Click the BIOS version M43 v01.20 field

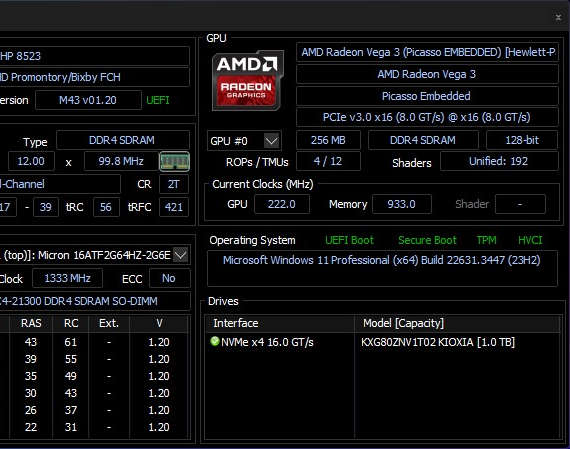(88, 100)
